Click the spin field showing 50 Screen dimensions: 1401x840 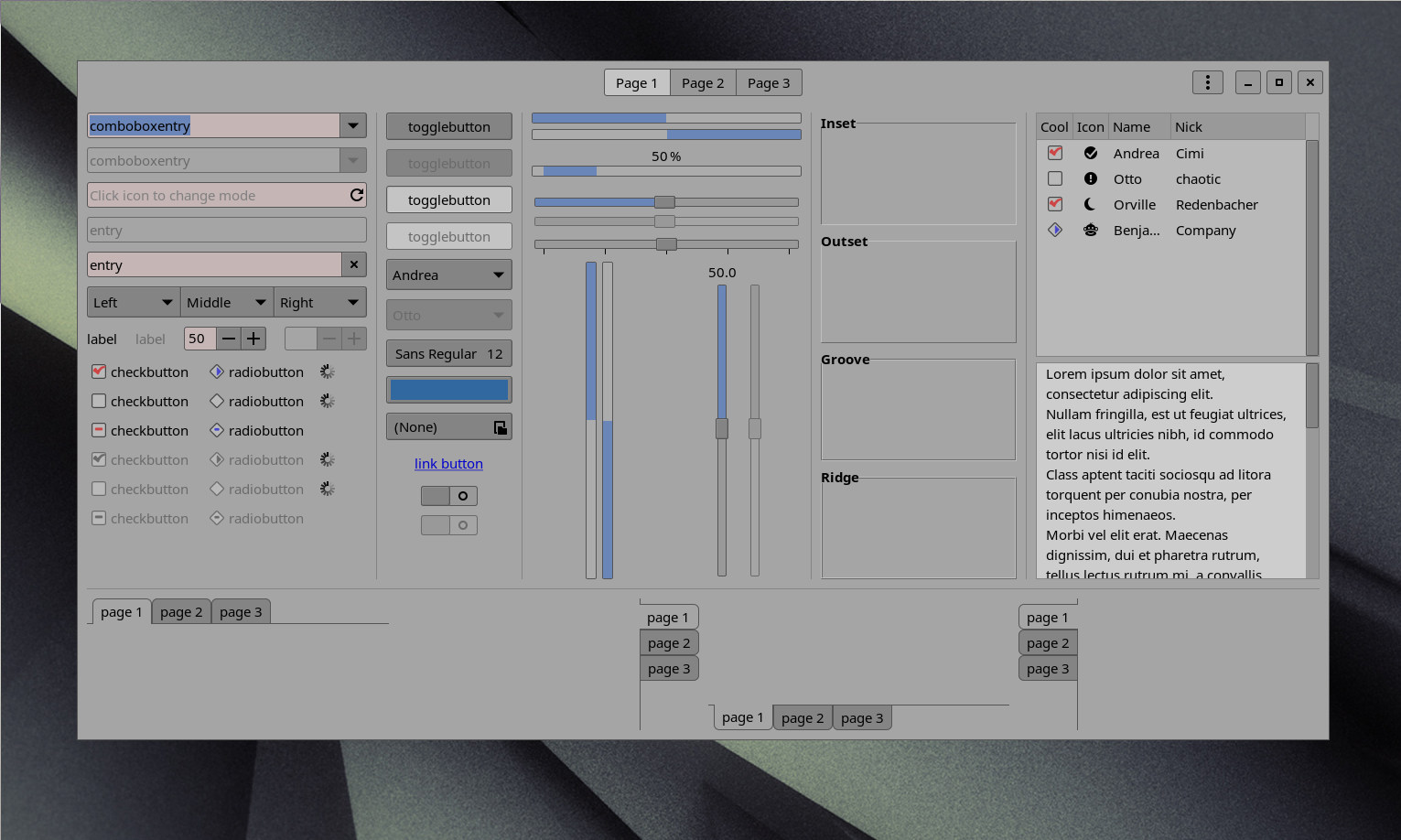[199, 339]
